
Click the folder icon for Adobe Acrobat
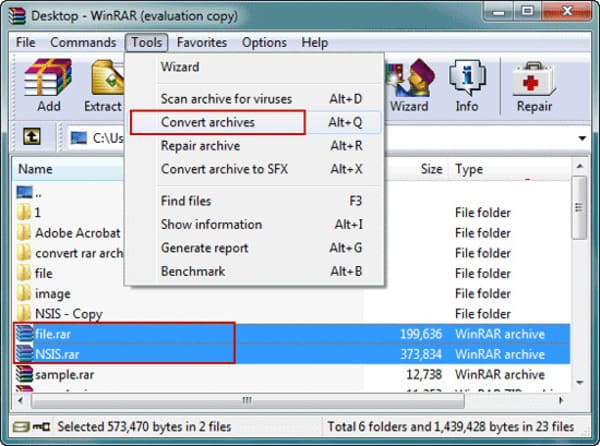click(24, 233)
